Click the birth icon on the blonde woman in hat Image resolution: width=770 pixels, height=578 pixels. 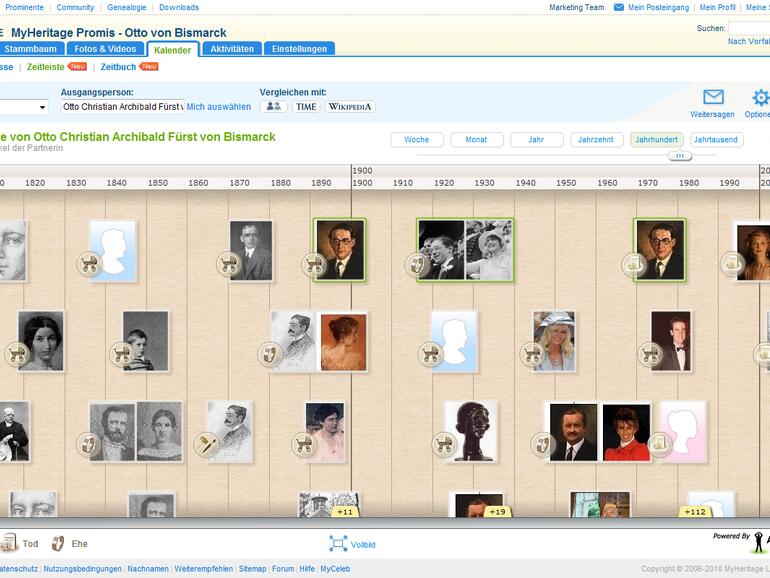[532, 354]
